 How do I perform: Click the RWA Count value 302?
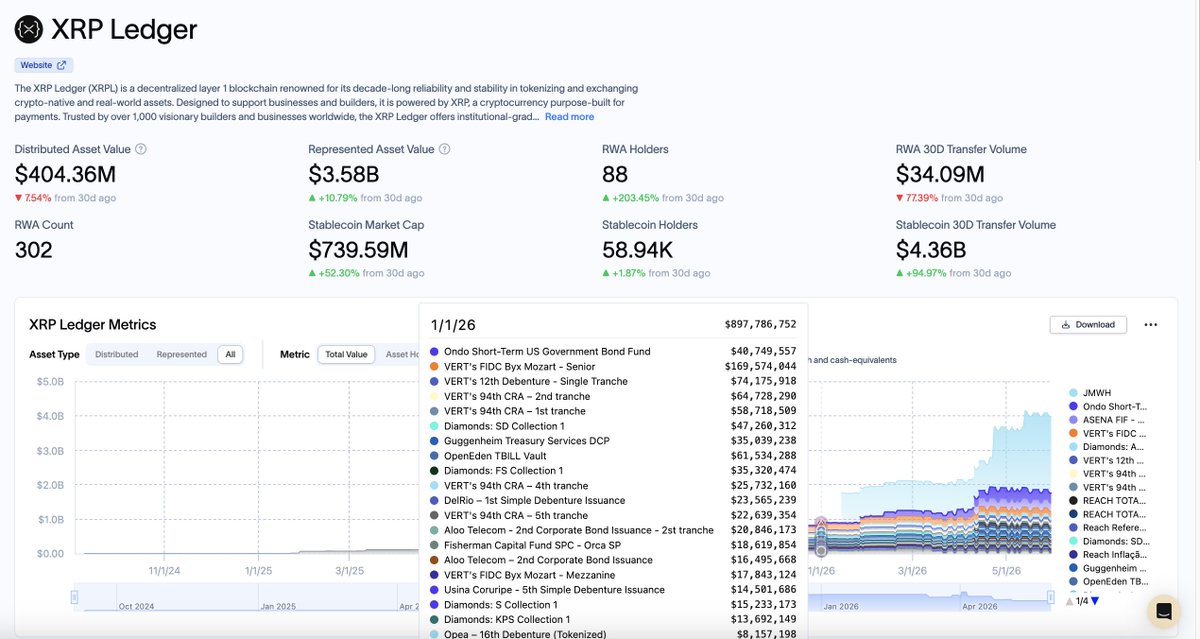[x=34, y=250]
